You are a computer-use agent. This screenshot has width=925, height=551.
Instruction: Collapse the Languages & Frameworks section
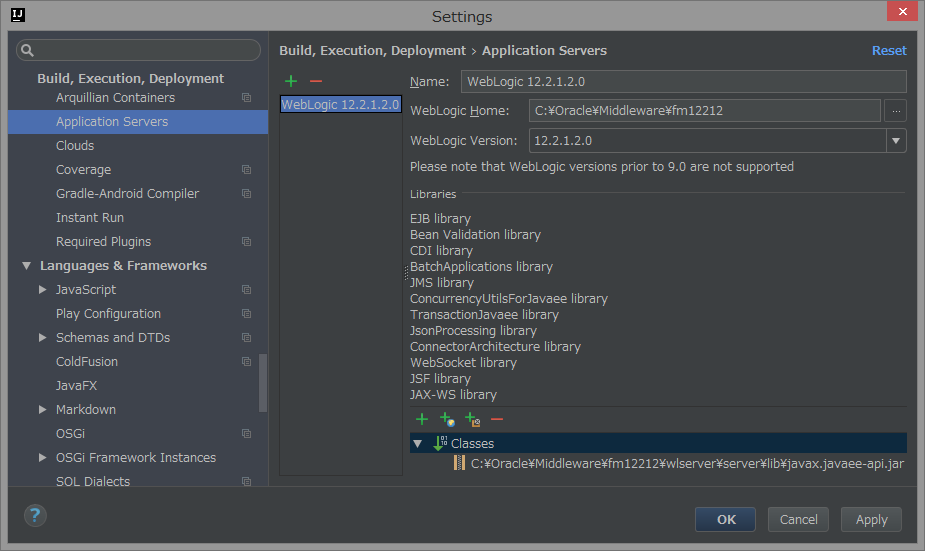coord(26,265)
